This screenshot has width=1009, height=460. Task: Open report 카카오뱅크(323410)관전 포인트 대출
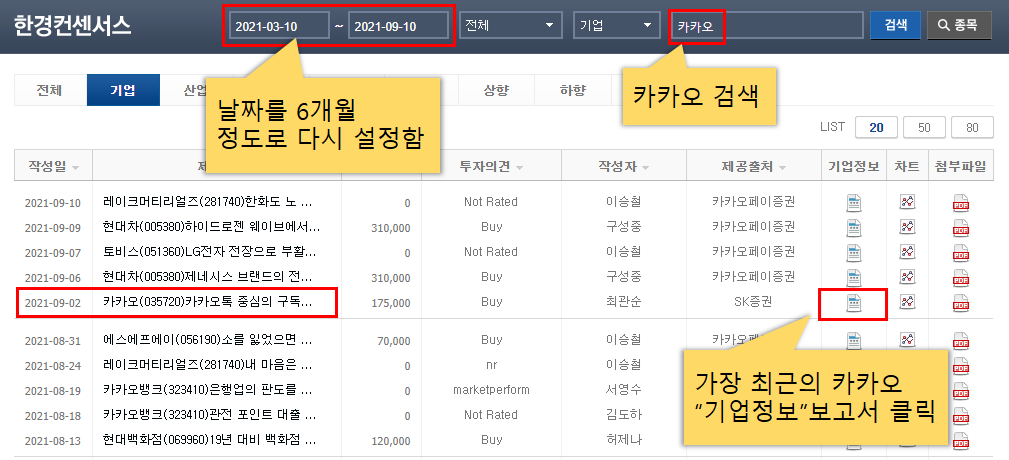207,415
